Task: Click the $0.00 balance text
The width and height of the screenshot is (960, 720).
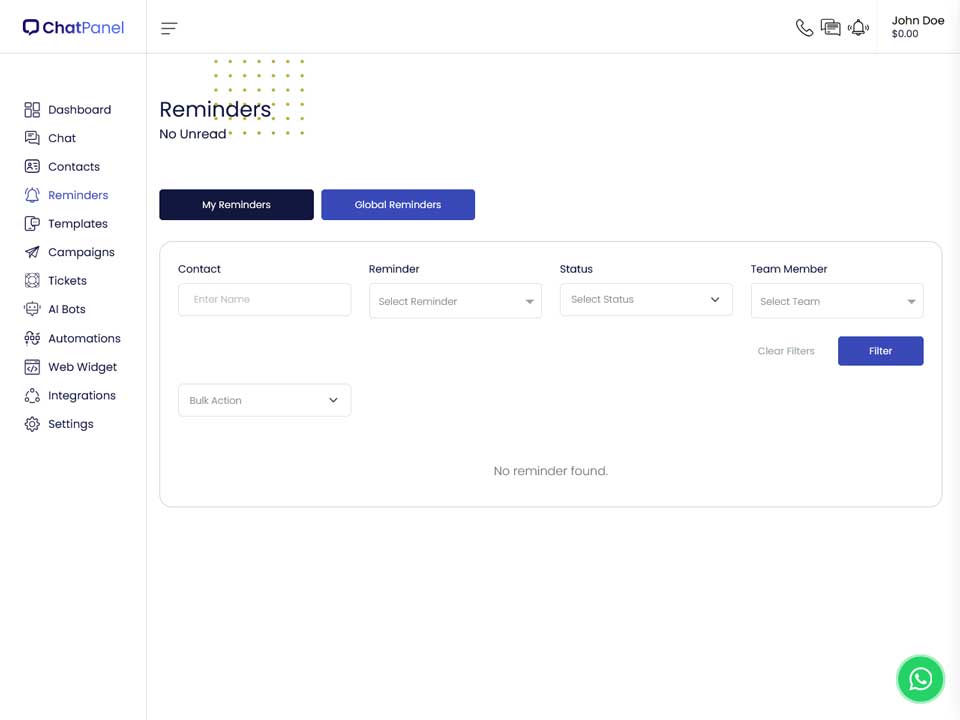Action: coord(905,34)
